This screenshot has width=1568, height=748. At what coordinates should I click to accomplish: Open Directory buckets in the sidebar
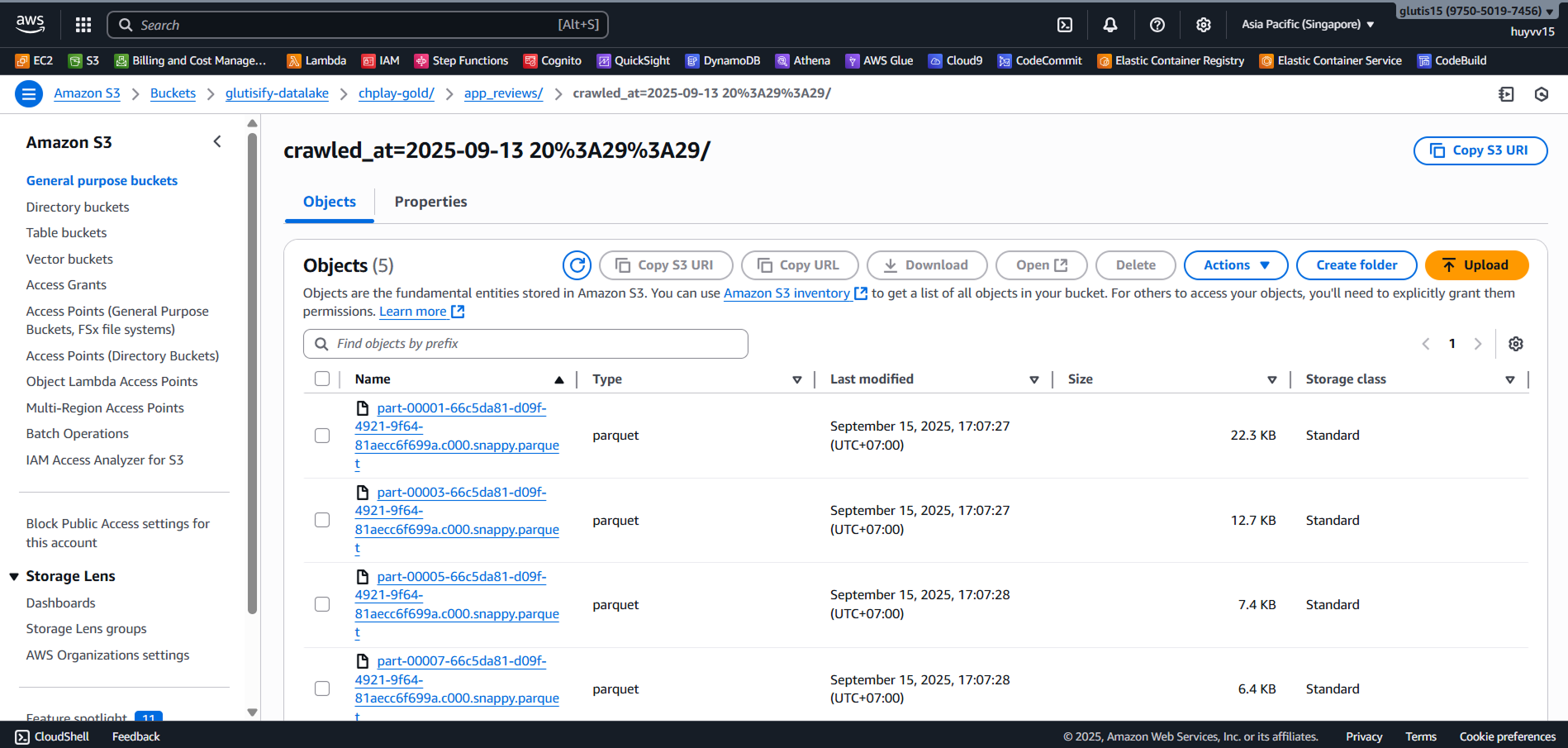pyautogui.click(x=78, y=207)
